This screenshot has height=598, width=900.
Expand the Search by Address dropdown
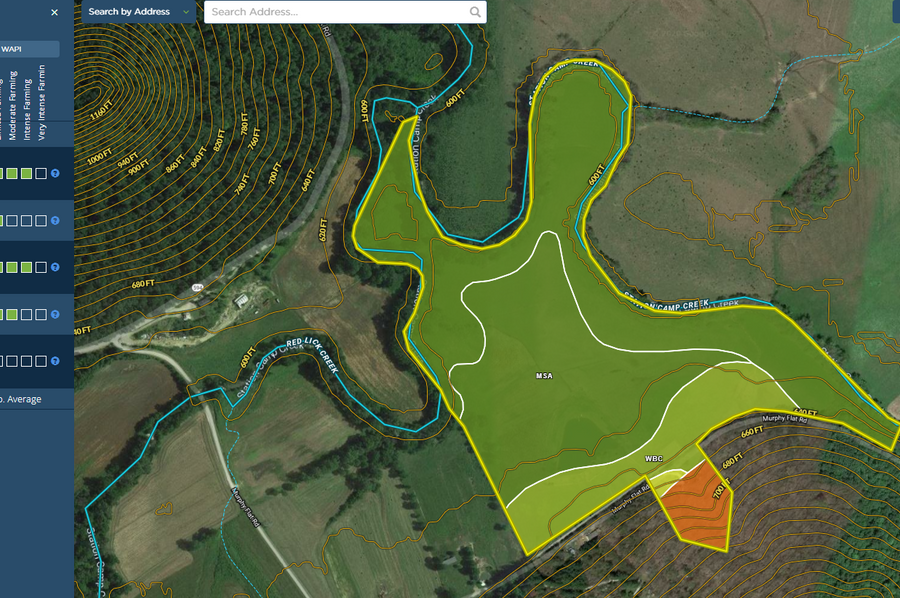pyautogui.click(x=138, y=11)
